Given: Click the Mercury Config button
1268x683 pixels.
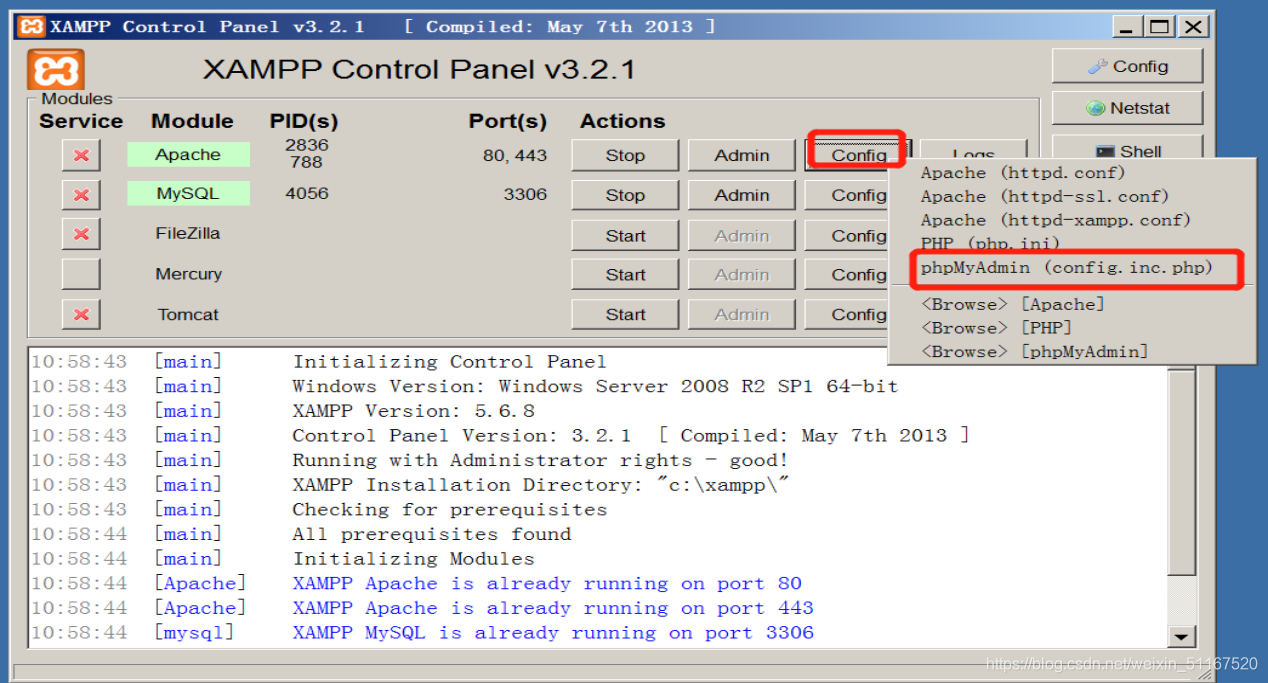Looking at the screenshot, I should click(846, 274).
